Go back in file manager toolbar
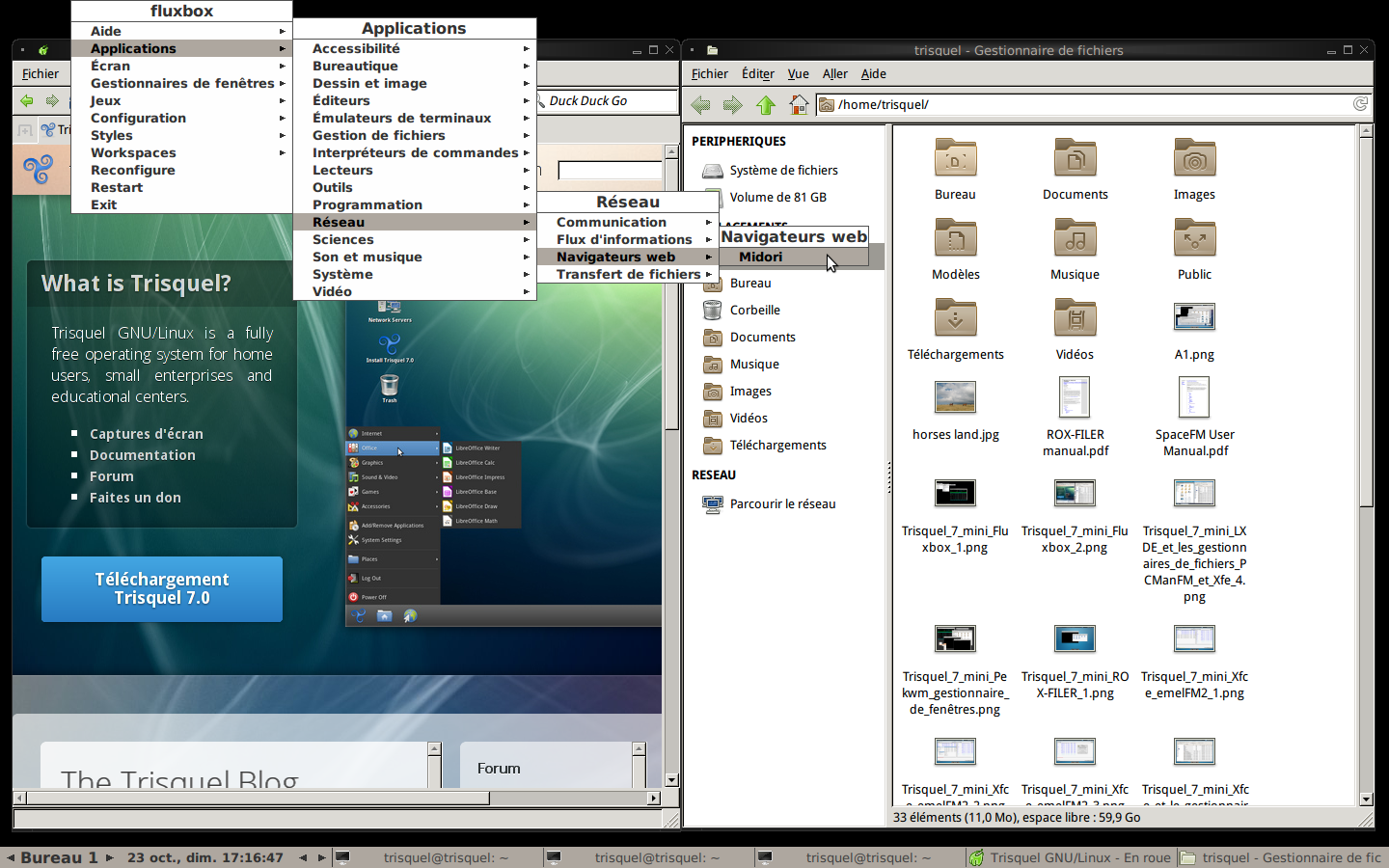 pyautogui.click(x=701, y=104)
